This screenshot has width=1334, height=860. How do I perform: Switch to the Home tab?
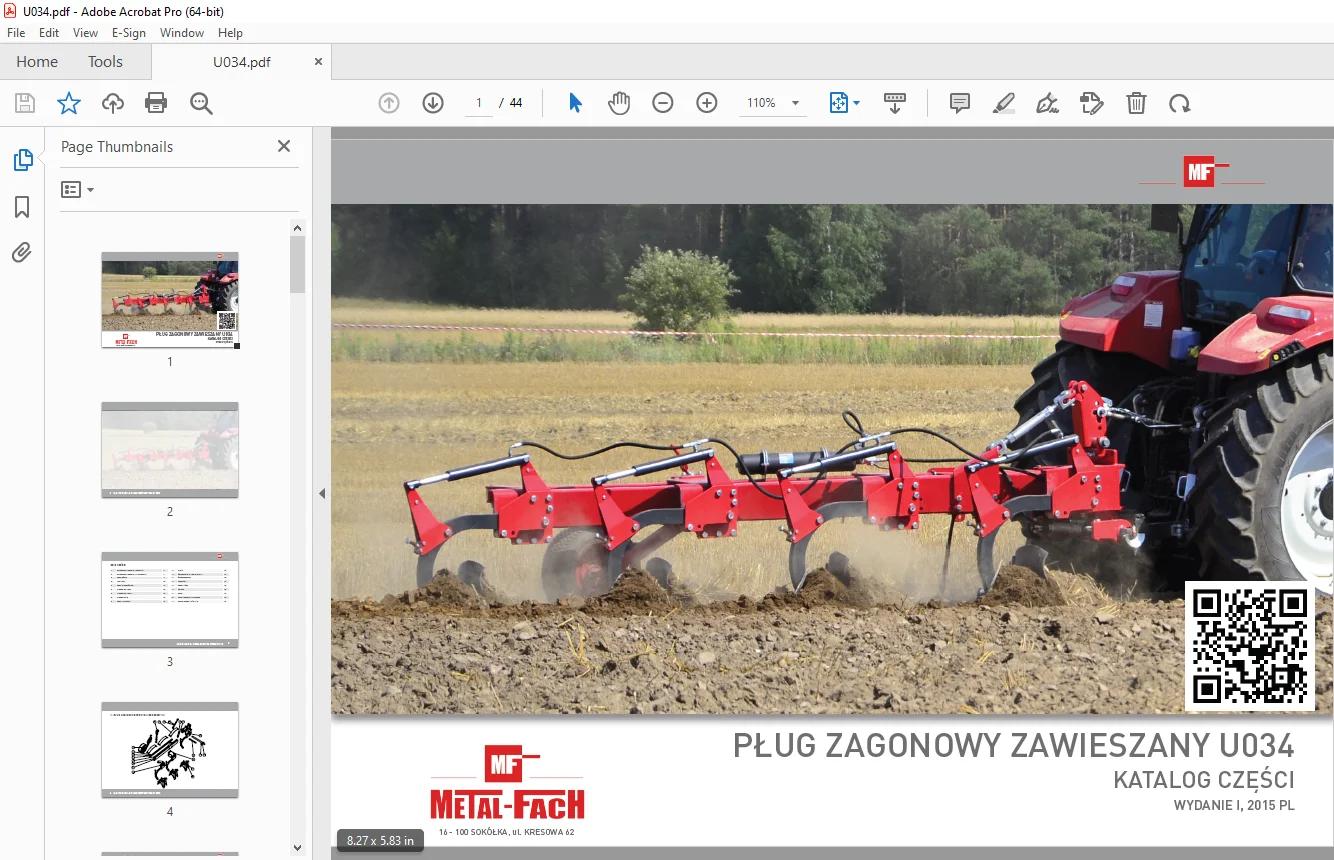37,61
